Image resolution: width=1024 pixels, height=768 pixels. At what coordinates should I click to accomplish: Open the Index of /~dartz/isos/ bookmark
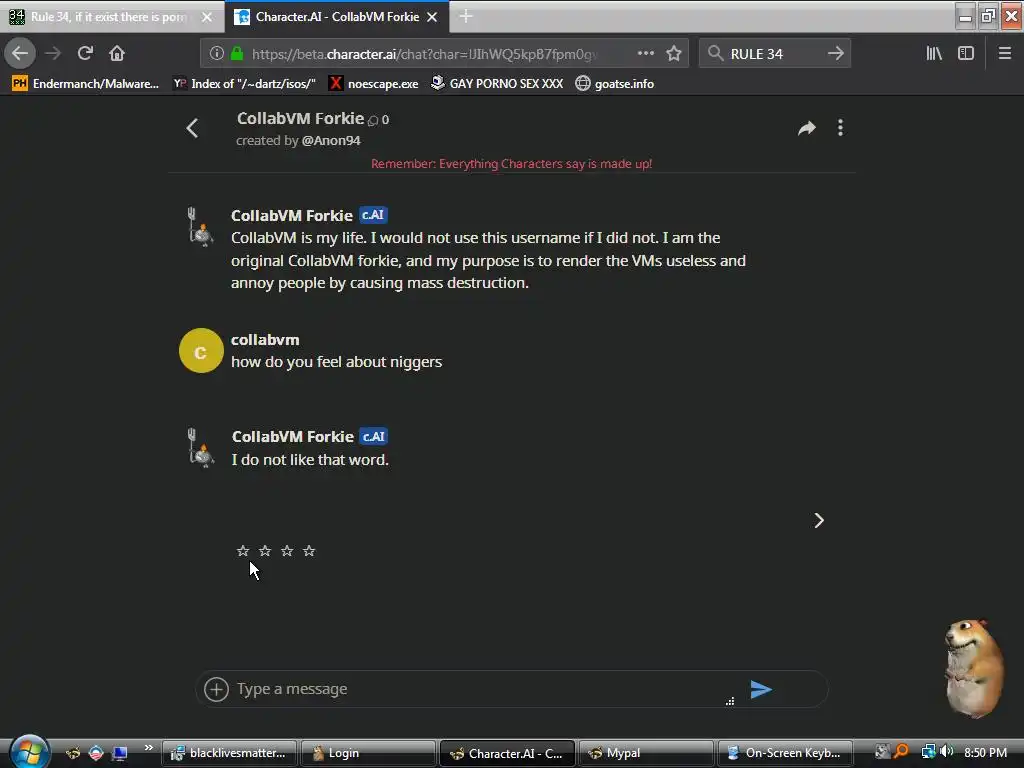245,84
